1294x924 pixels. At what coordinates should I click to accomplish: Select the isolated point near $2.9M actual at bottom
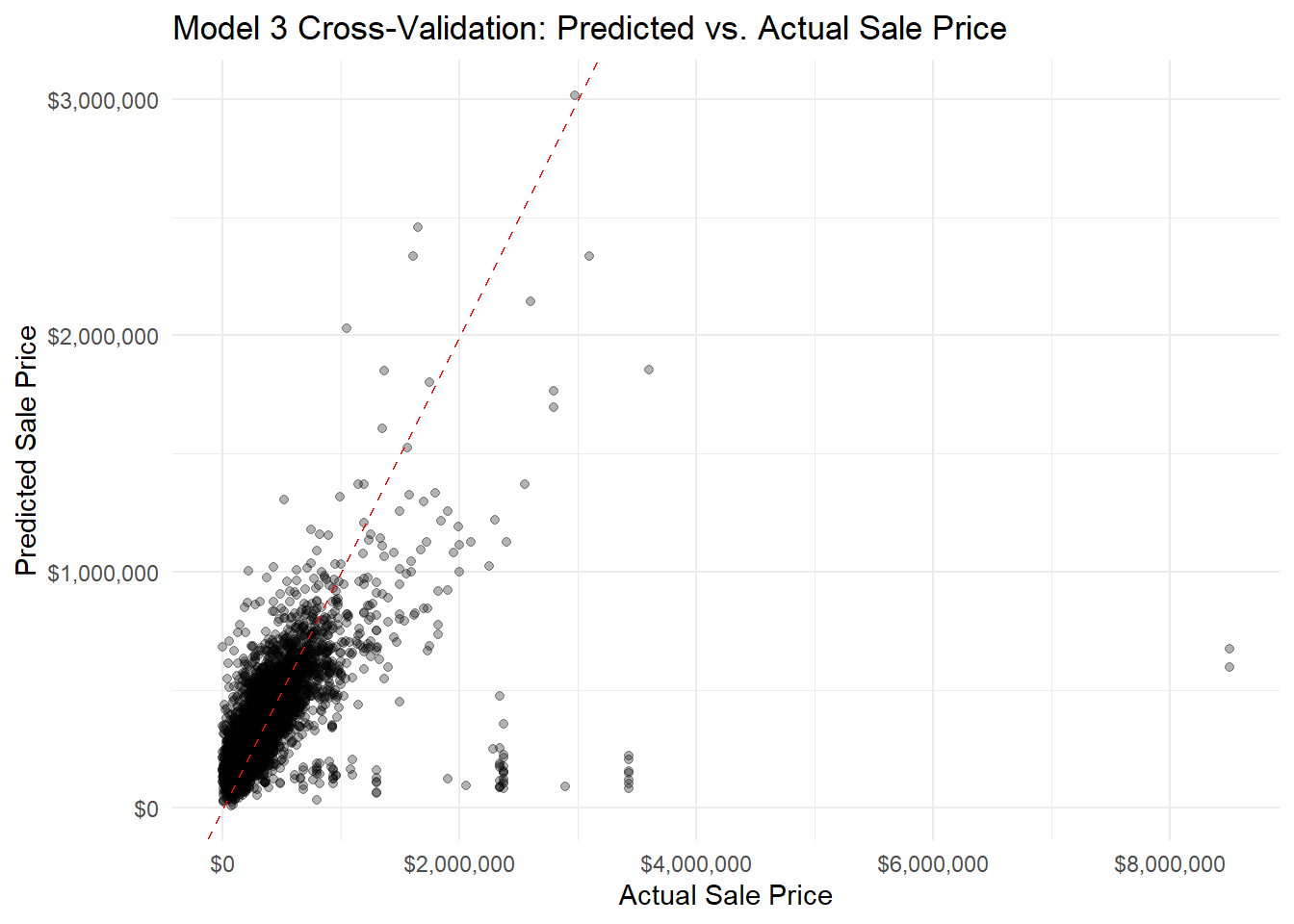[x=565, y=786]
